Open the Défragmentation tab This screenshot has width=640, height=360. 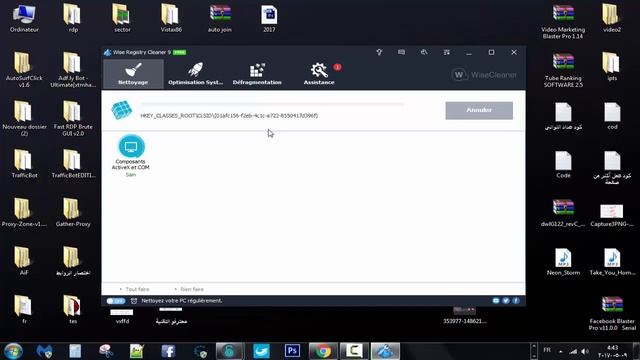pyautogui.click(x=257, y=74)
